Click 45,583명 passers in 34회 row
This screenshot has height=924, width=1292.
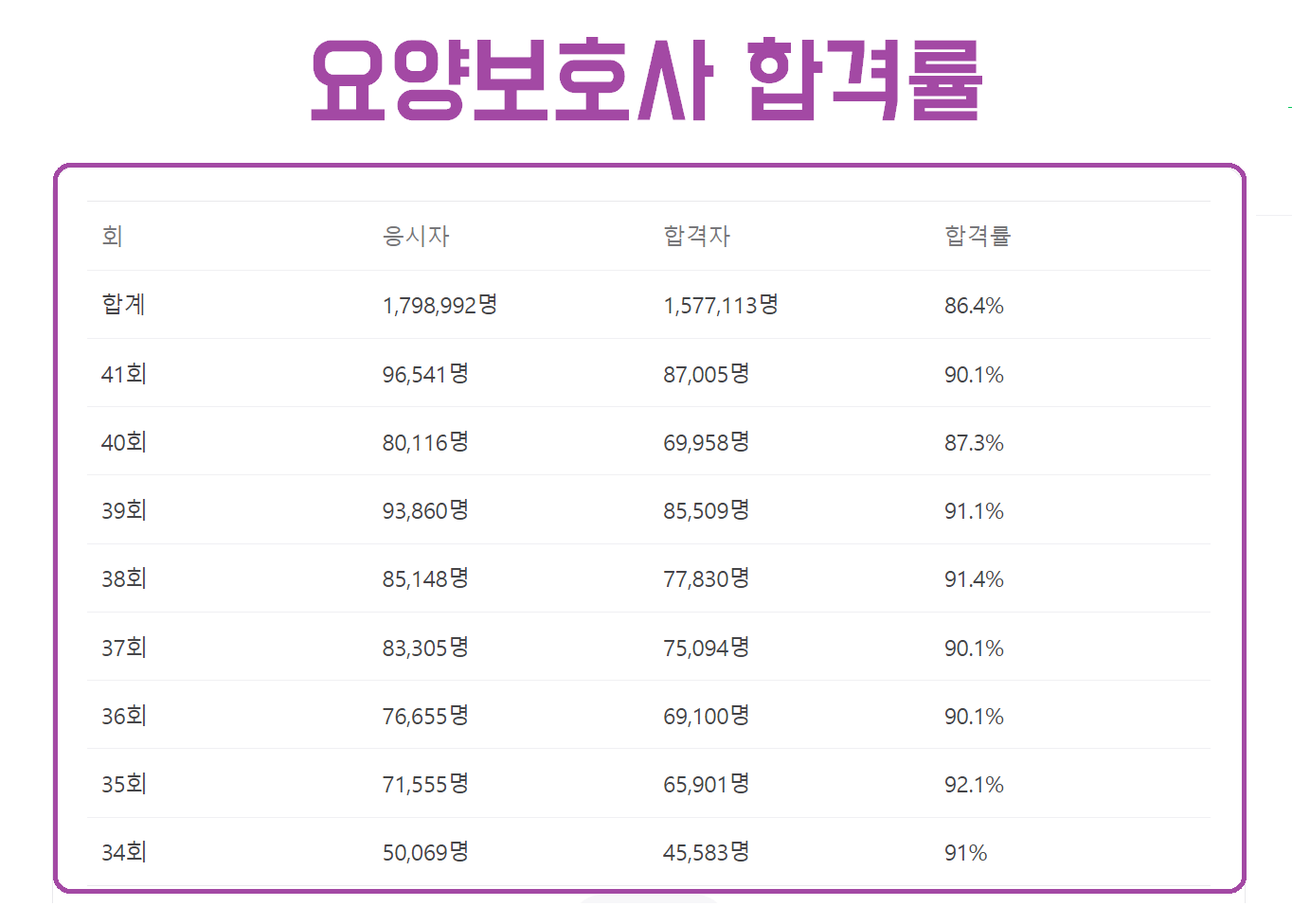coord(707,852)
